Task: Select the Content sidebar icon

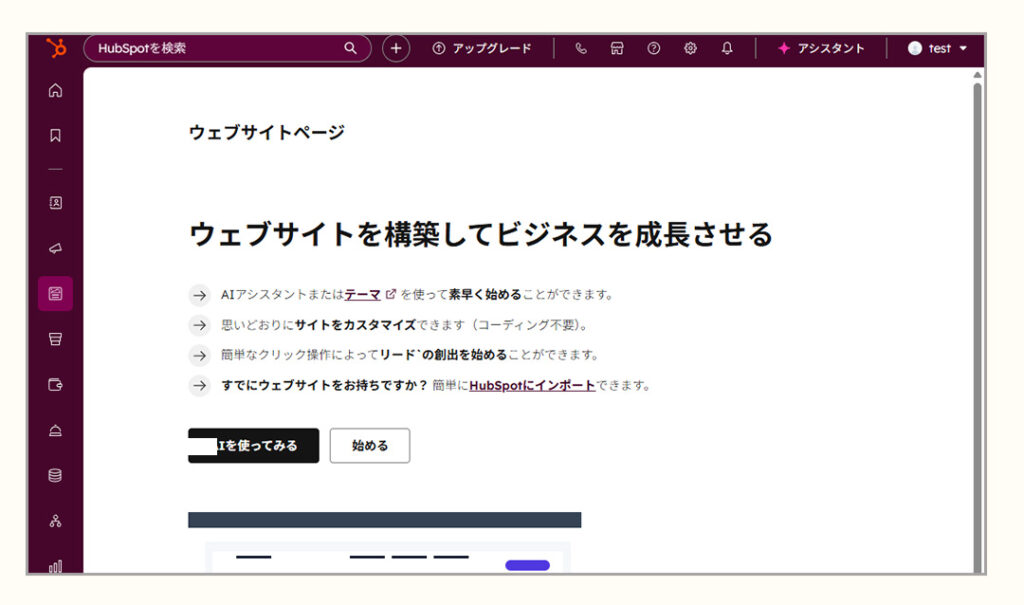Action: pyautogui.click(x=56, y=294)
